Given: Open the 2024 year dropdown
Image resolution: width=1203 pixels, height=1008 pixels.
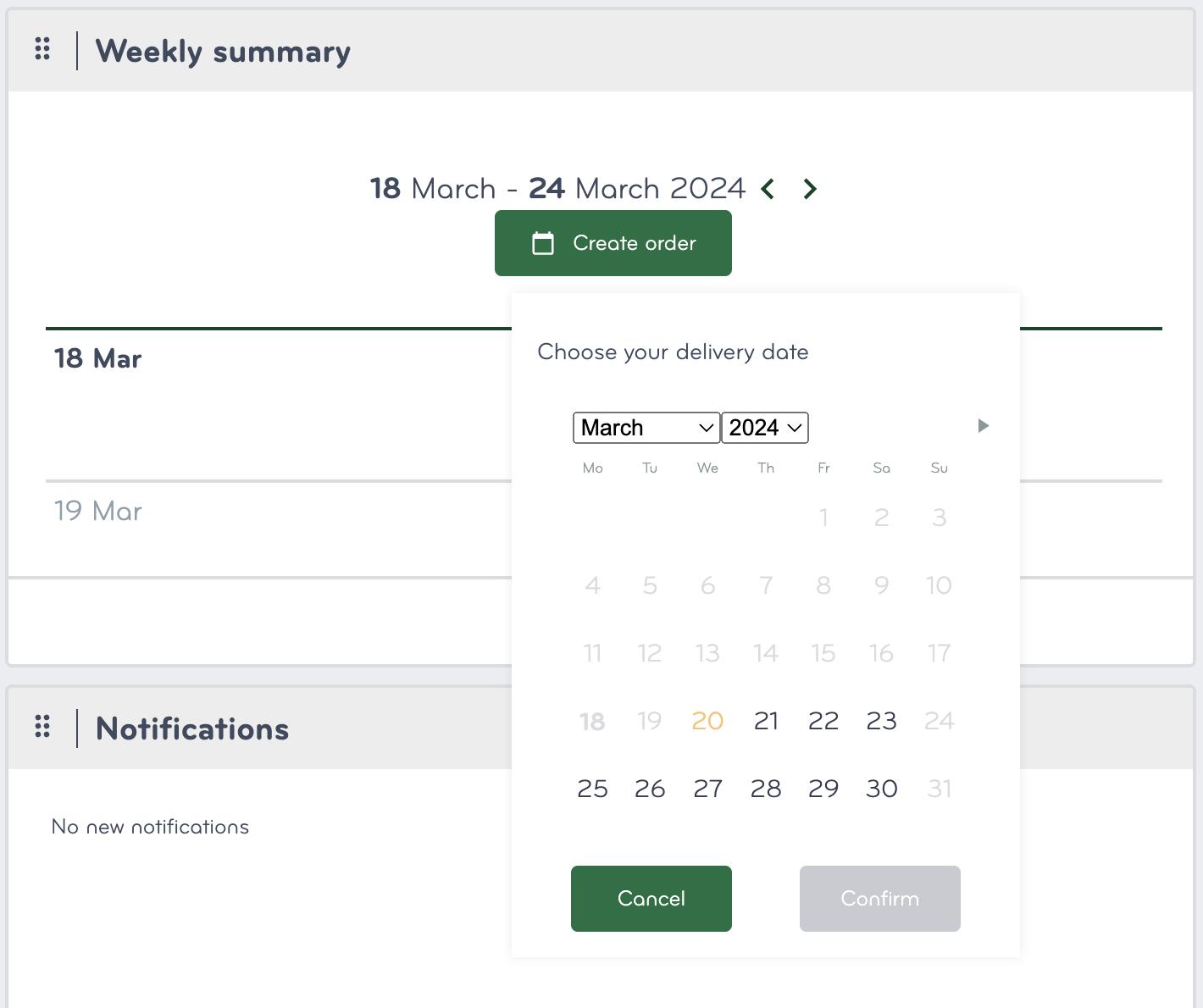Looking at the screenshot, I should click(x=765, y=428).
